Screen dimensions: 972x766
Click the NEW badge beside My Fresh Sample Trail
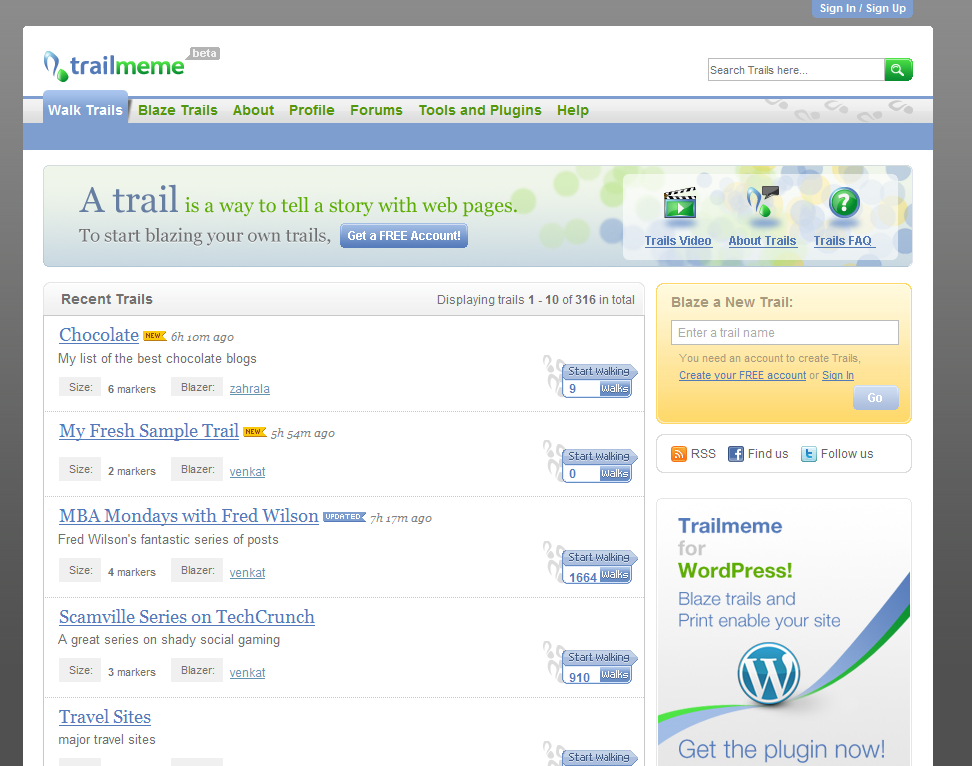point(255,431)
